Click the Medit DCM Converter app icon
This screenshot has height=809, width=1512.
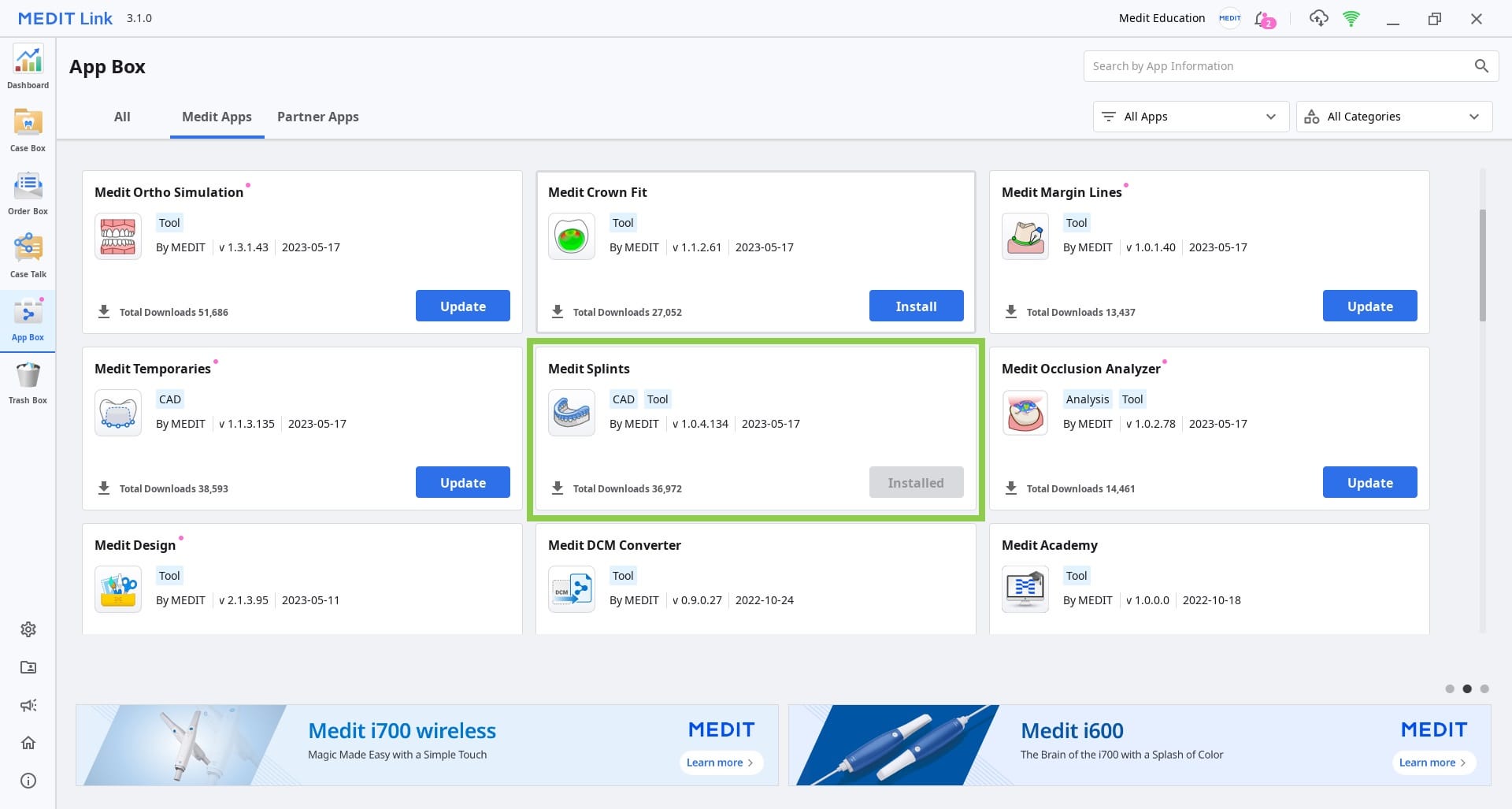(572, 589)
